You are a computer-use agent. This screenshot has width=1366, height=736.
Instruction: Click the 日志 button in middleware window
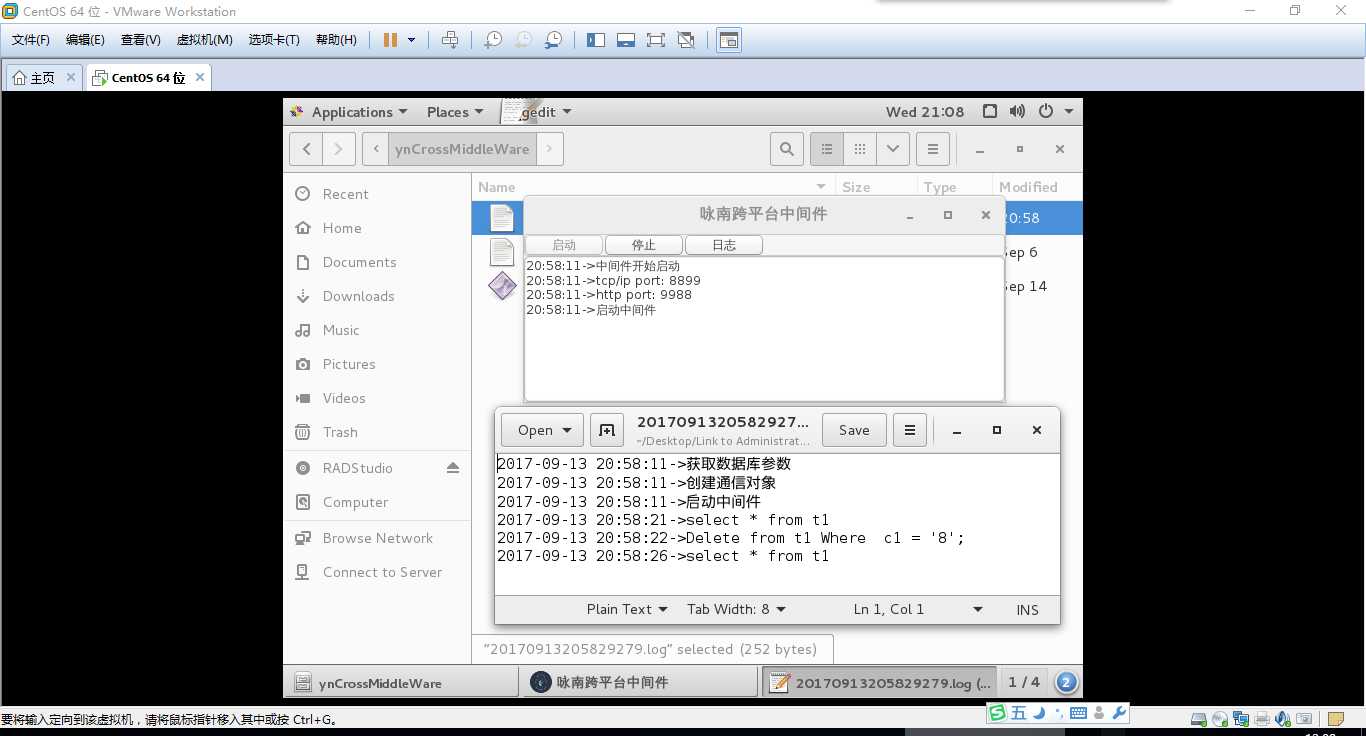tap(724, 245)
